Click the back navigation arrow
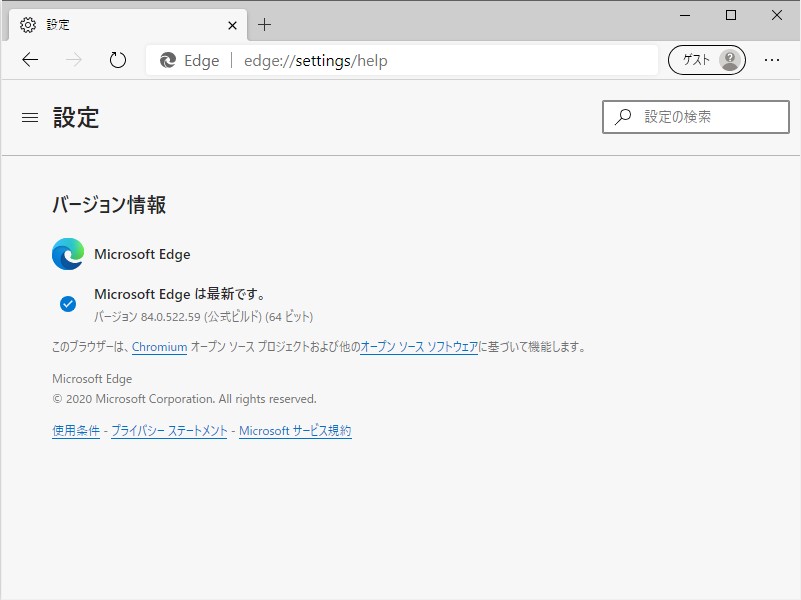801x600 pixels. (x=29, y=60)
